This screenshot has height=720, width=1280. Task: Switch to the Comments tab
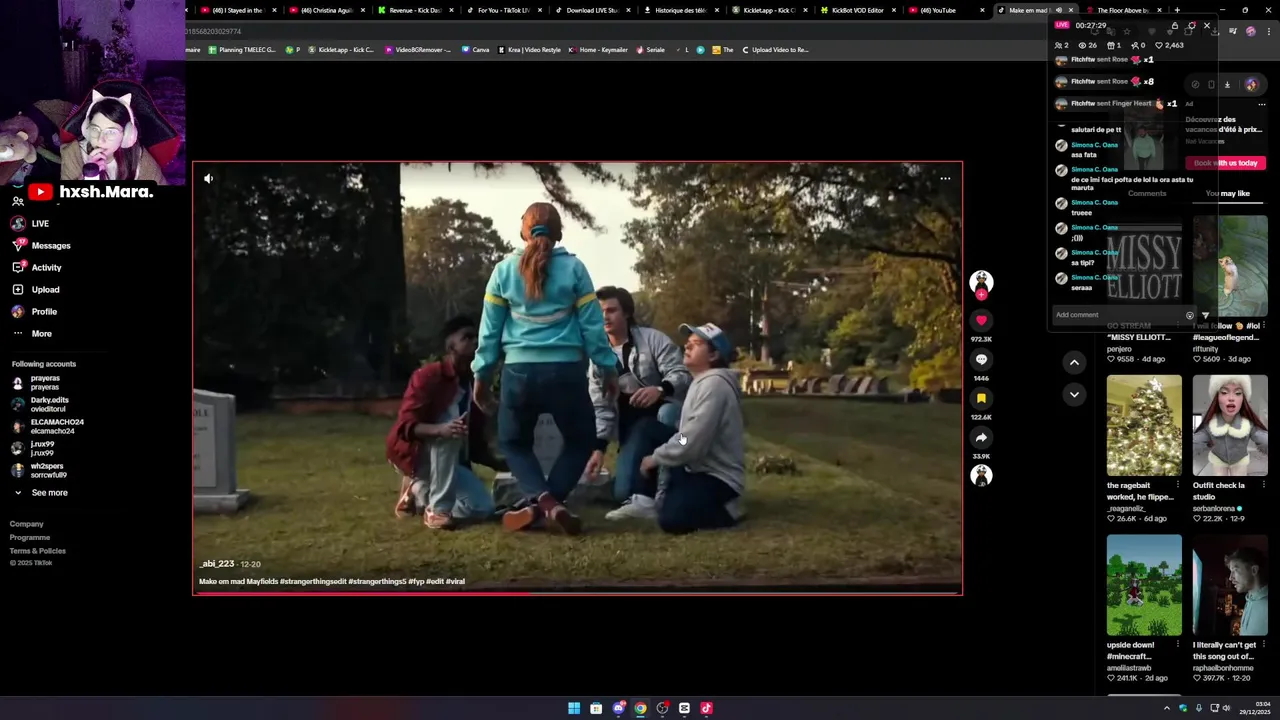coord(1147,193)
